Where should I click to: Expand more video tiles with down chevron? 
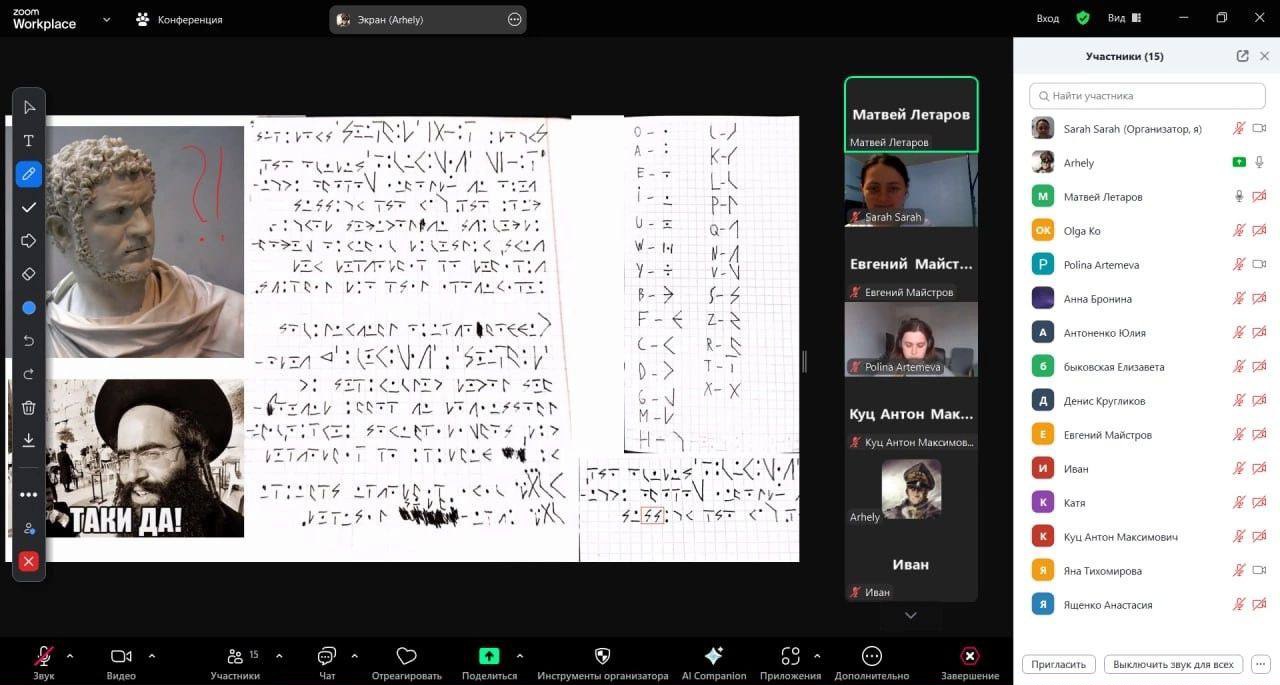point(910,616)
